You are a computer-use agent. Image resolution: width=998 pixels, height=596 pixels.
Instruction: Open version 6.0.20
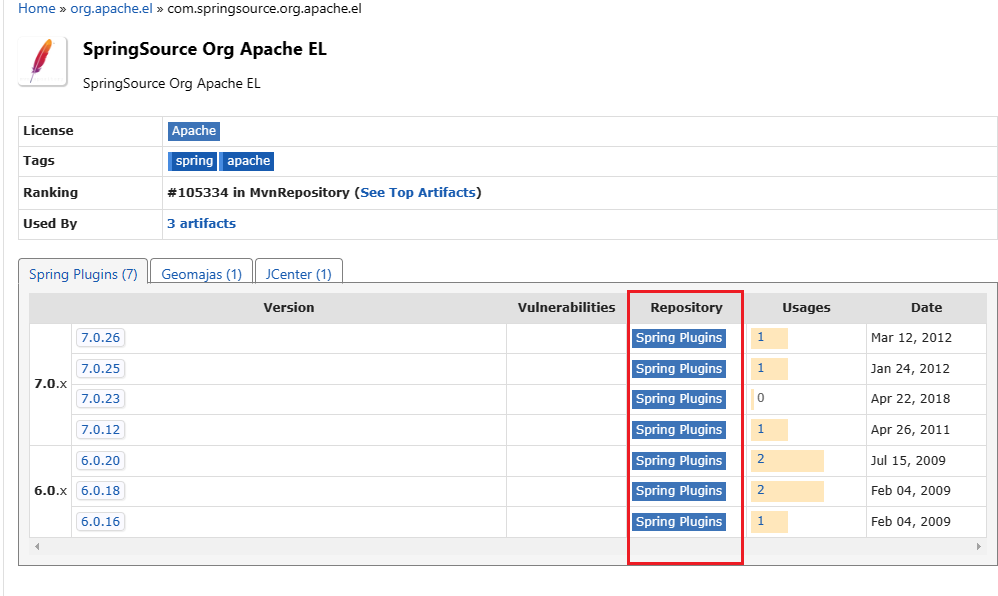101,460
